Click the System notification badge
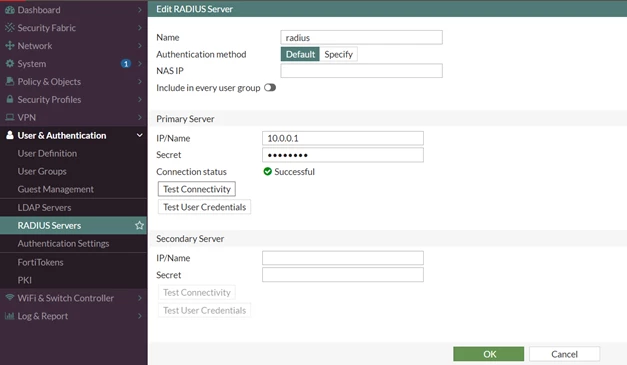 (126, 64)
